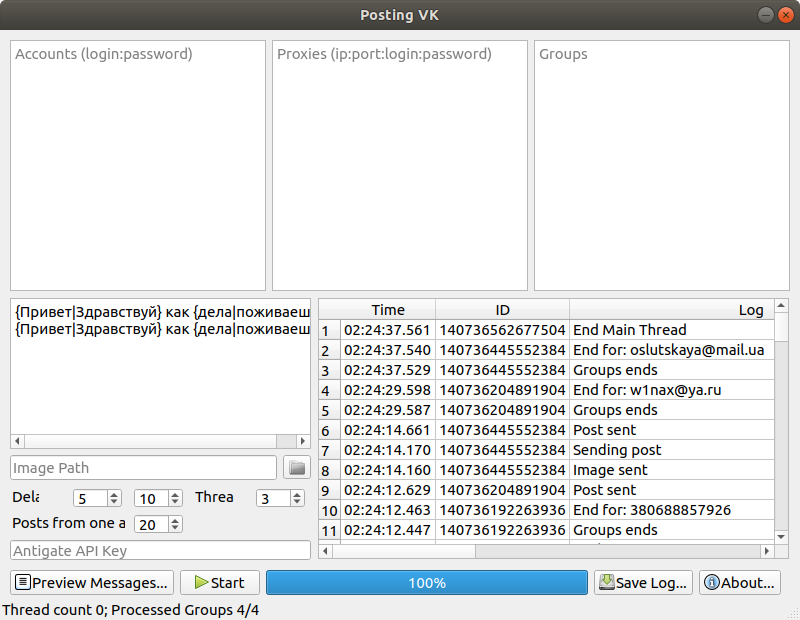800x620 pixels.
Task: Focus the Proxies text area
Action: tap(400, 165)
